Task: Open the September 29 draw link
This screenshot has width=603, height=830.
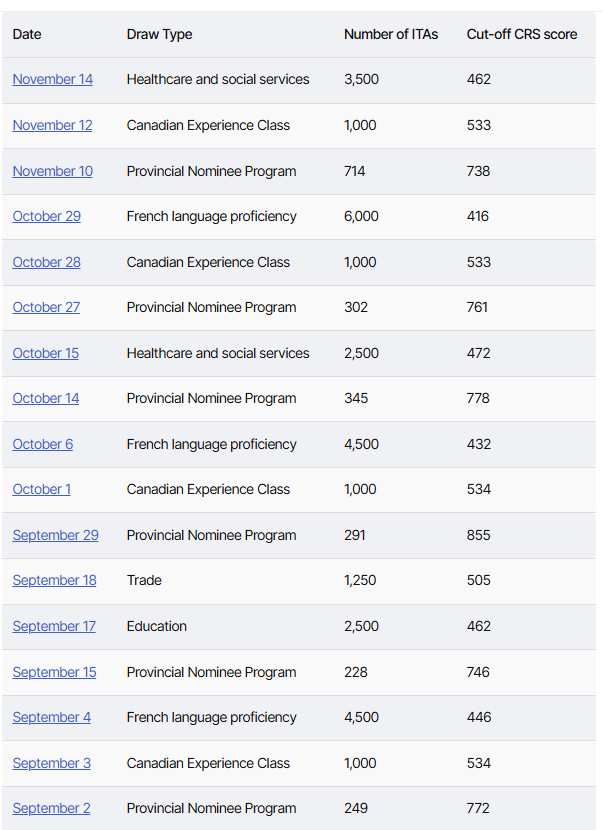Action: point(55,535)
